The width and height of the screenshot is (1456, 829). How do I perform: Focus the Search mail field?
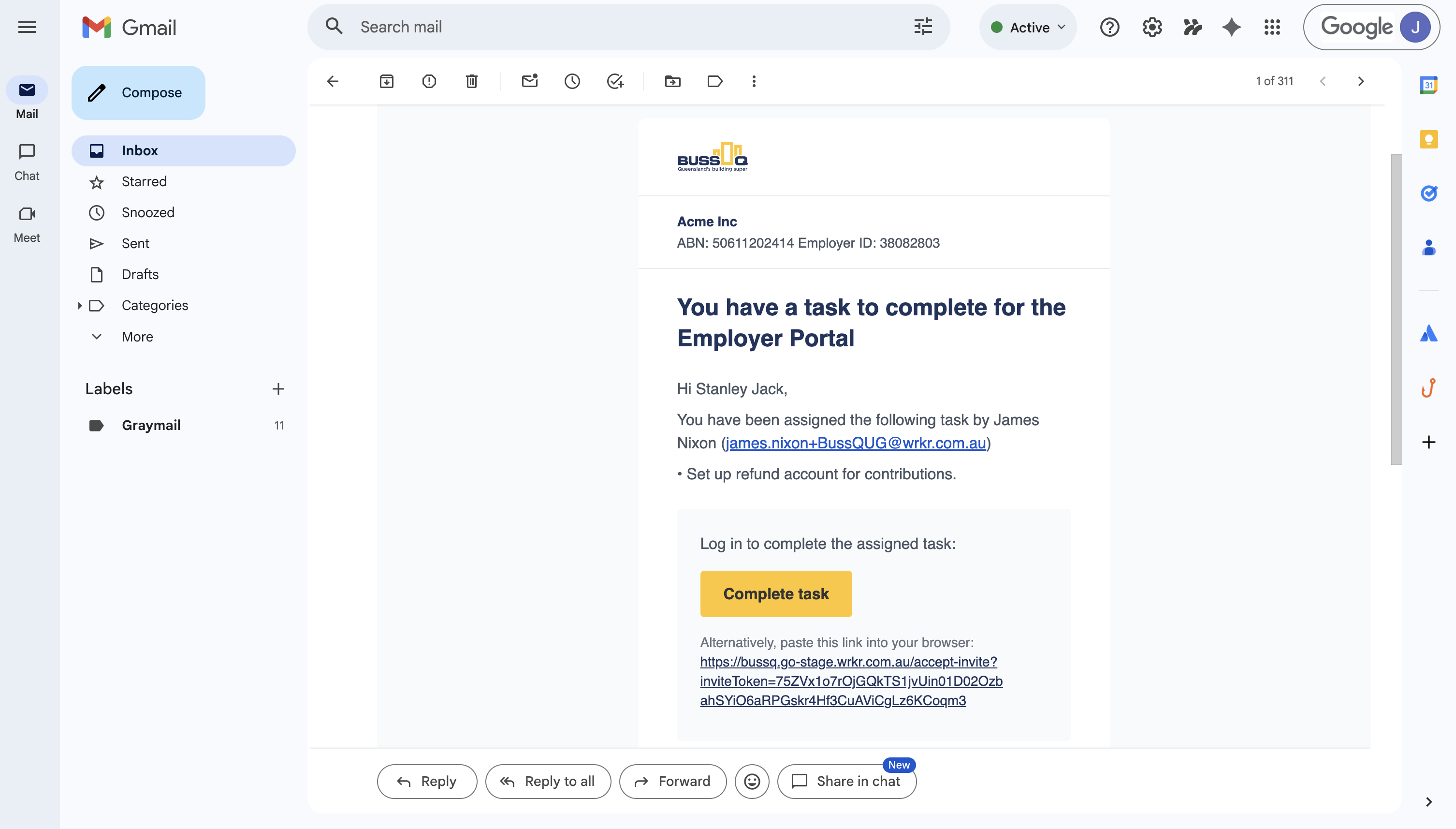629,28
